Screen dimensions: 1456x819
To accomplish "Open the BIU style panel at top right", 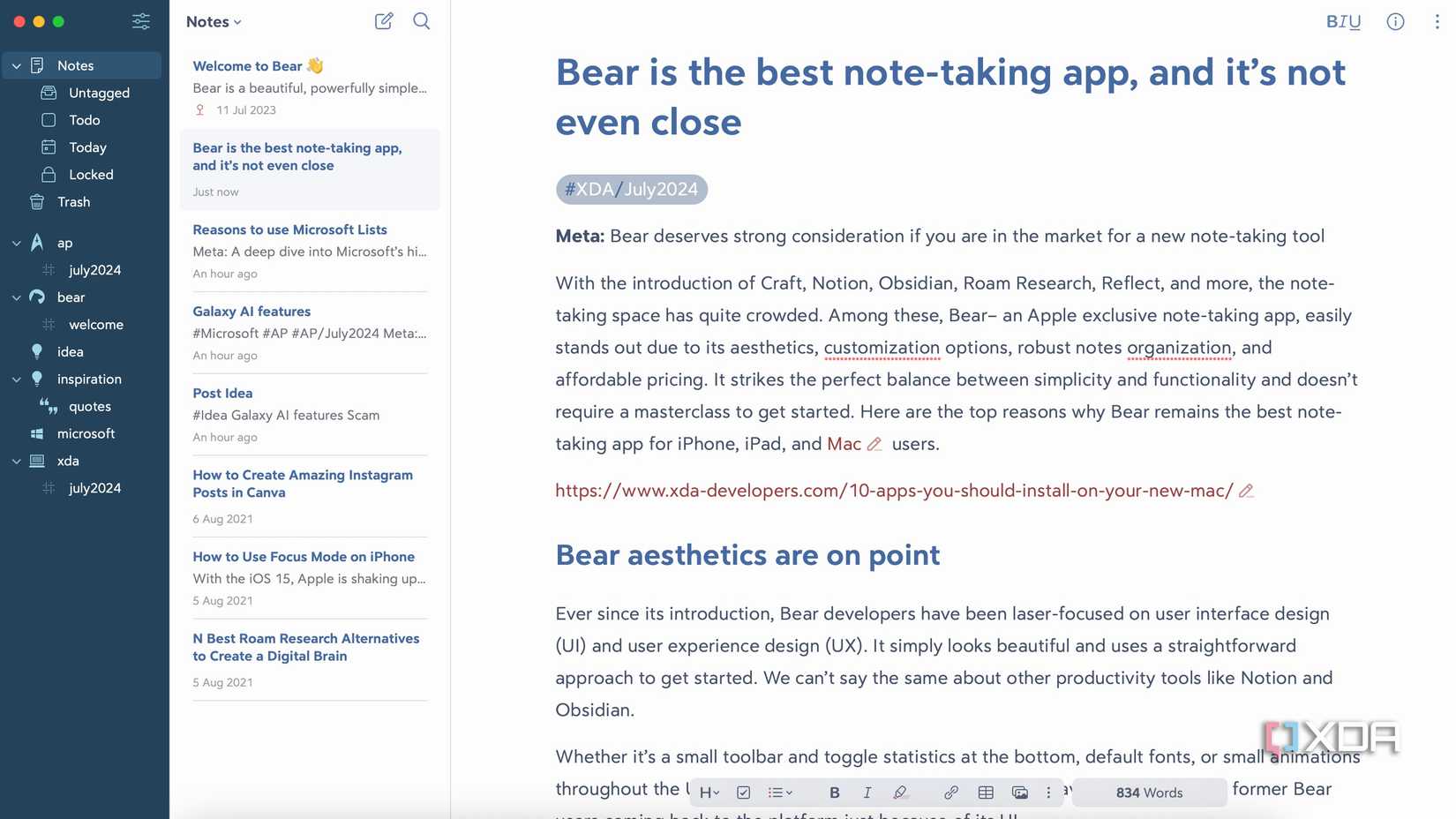I will 1343,21.
